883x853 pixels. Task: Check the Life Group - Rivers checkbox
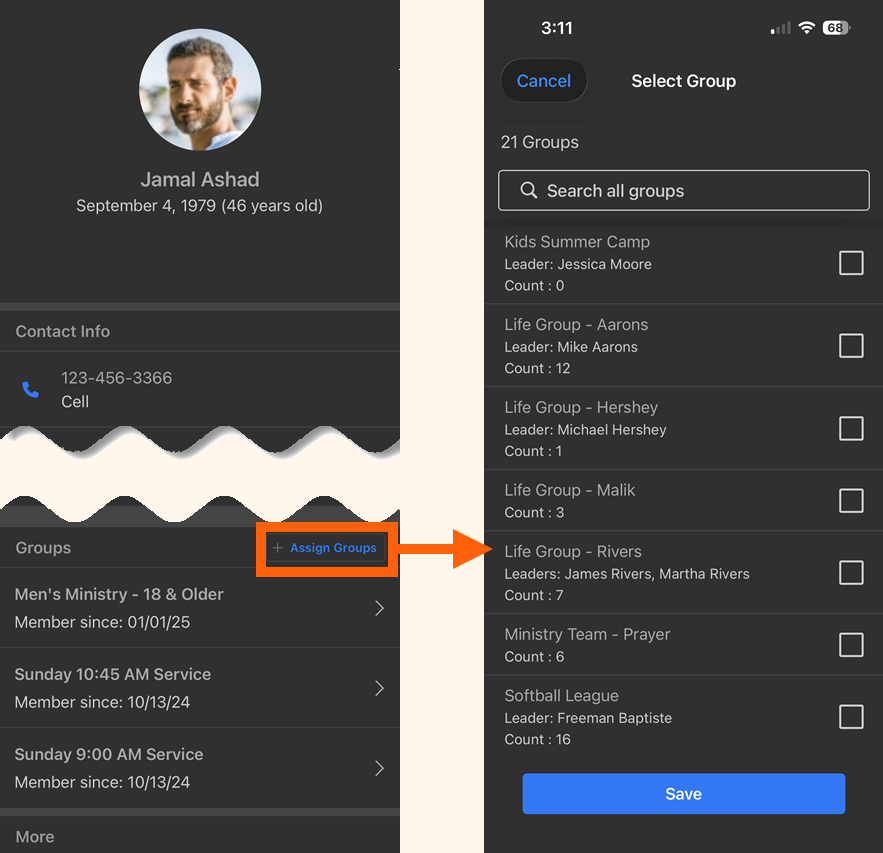pyautogui.click(x=851, y=572)
